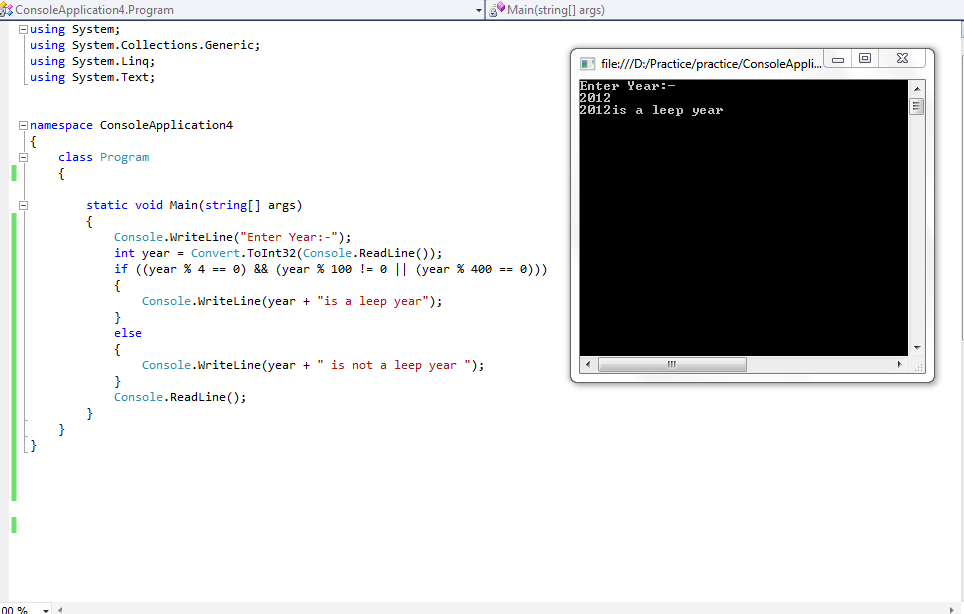Click console vertical scrollbar down arrow
This screenshot has height=614, width=964.
point(917,348)
